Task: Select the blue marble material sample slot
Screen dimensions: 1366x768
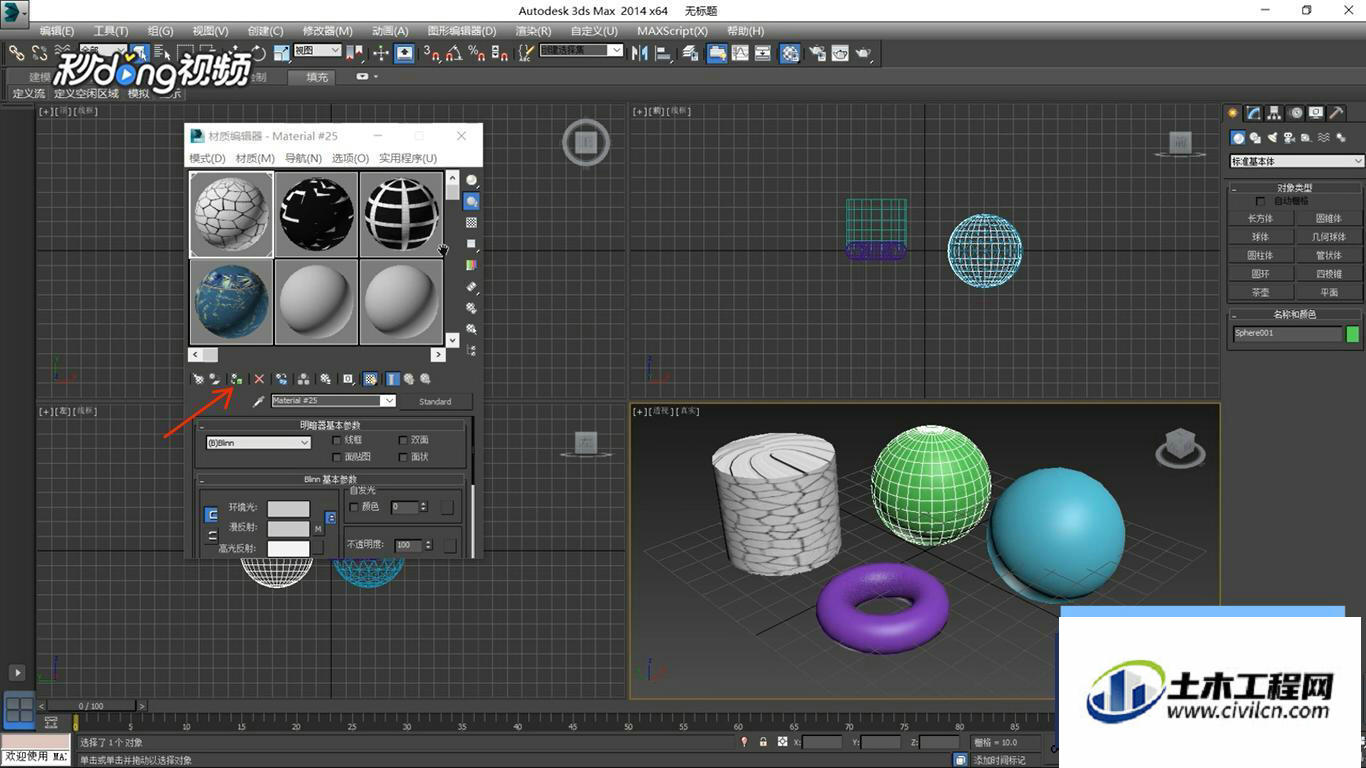Action: (x=231, y=301)
